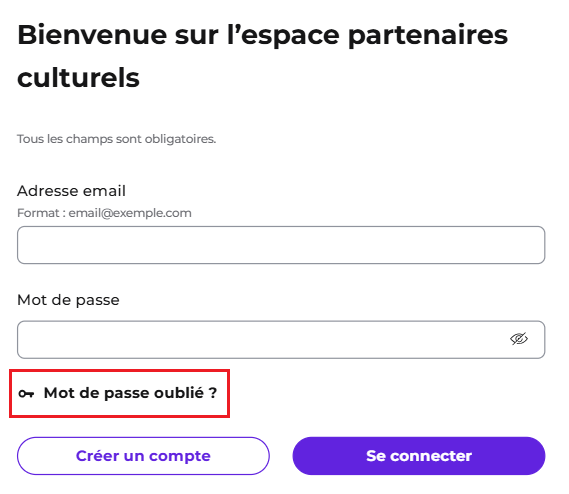569x494 pixels.
Task: Place cursor in the email address box
Action: click(281, 245)
